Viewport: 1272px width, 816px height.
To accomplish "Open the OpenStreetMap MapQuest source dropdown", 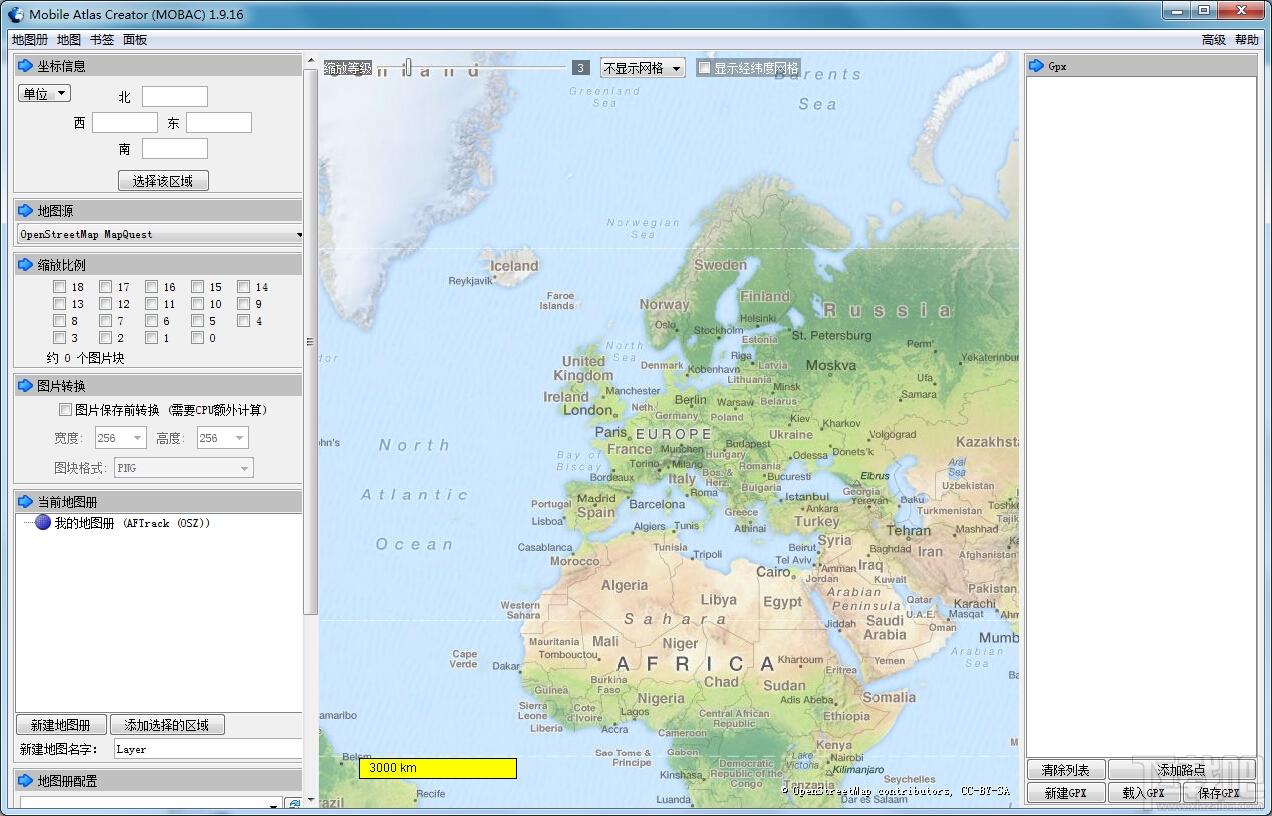I will (x=160, y=235).
